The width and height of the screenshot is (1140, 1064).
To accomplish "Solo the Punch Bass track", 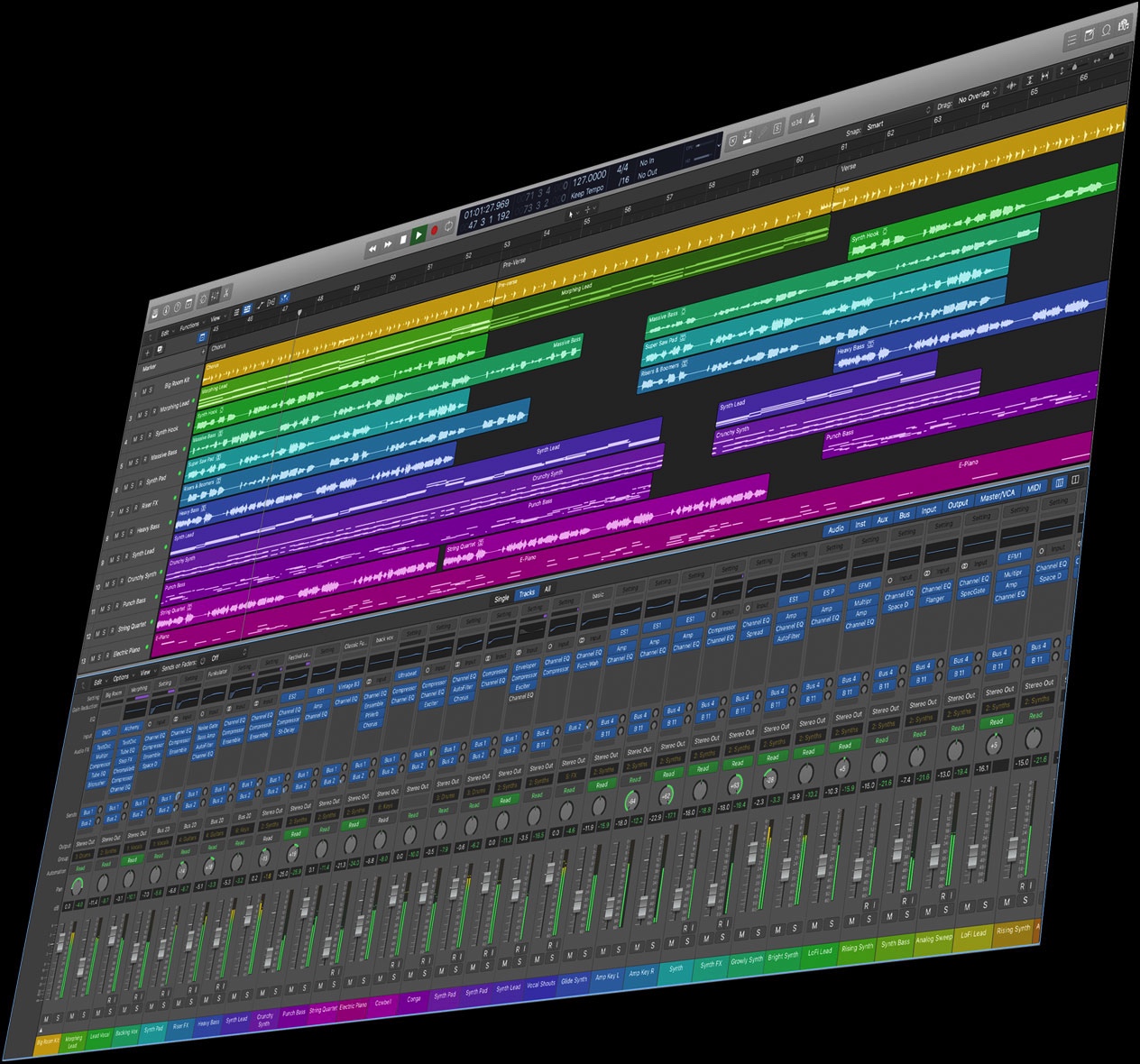I will point(107,607).
